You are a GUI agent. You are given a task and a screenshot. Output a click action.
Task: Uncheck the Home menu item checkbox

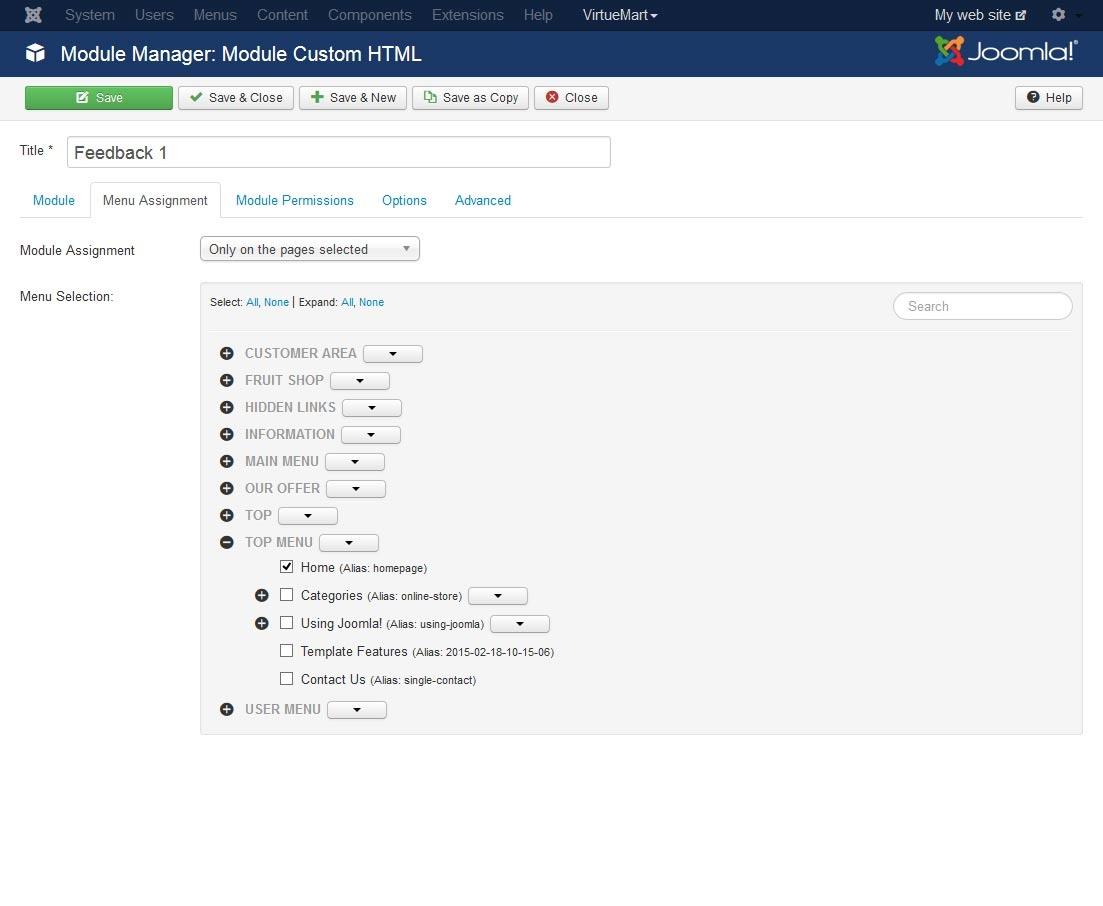(287, 567)
